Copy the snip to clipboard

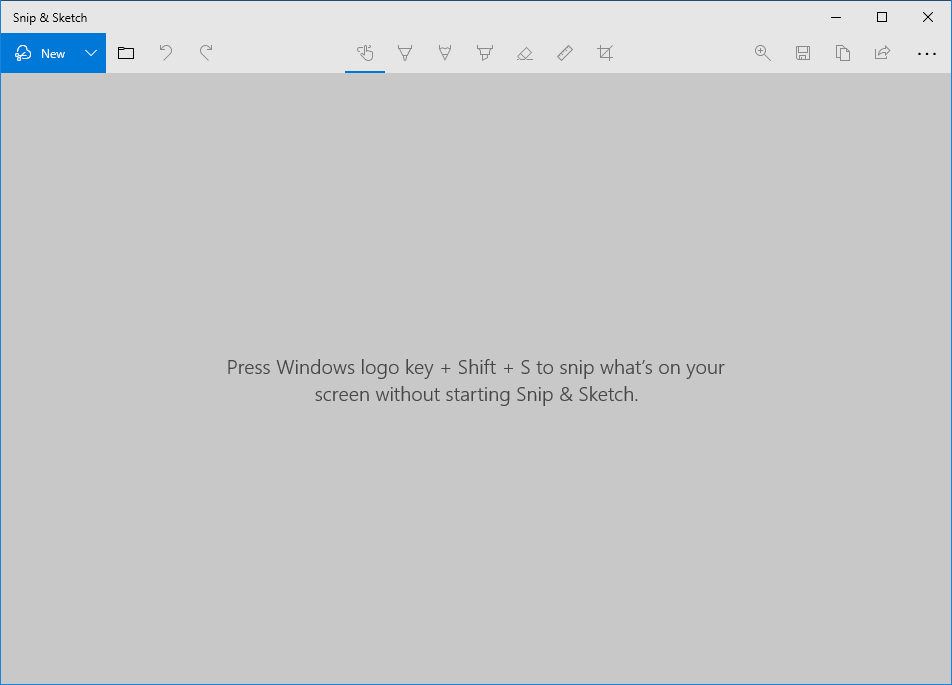(x=843, y=53)
